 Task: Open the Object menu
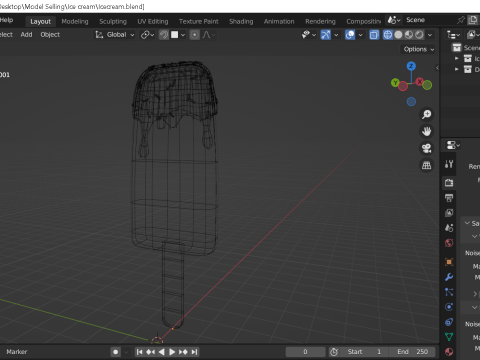coord(50,35)
